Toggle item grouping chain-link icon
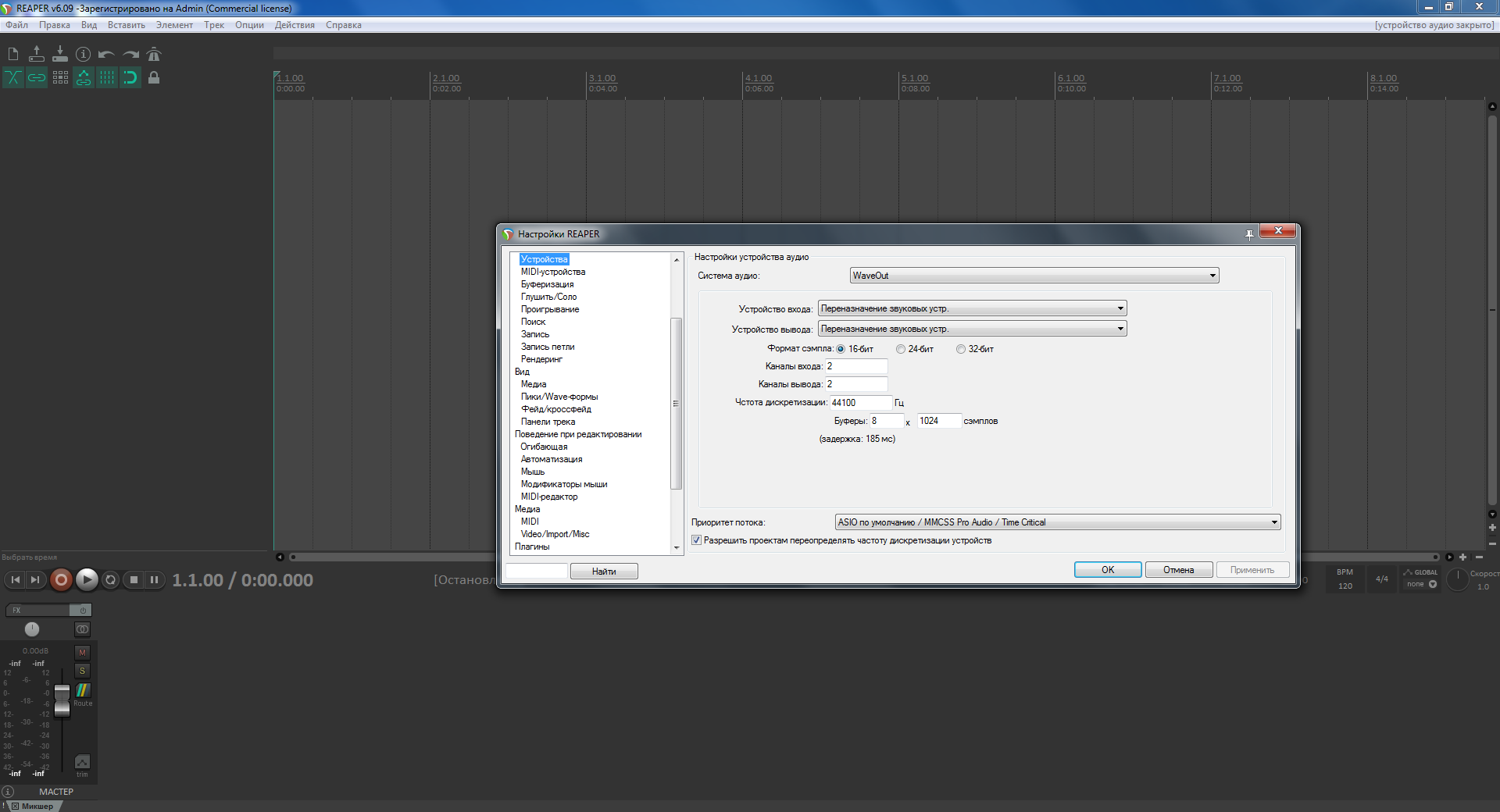Screen dimensions: 1500x812 point(37,77)
